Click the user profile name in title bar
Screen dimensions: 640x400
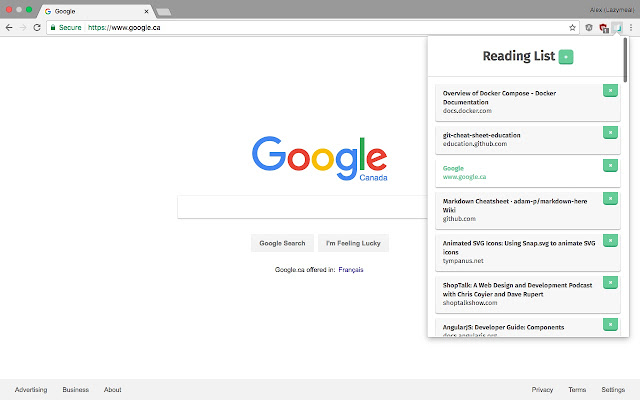(x=611, y=10)
